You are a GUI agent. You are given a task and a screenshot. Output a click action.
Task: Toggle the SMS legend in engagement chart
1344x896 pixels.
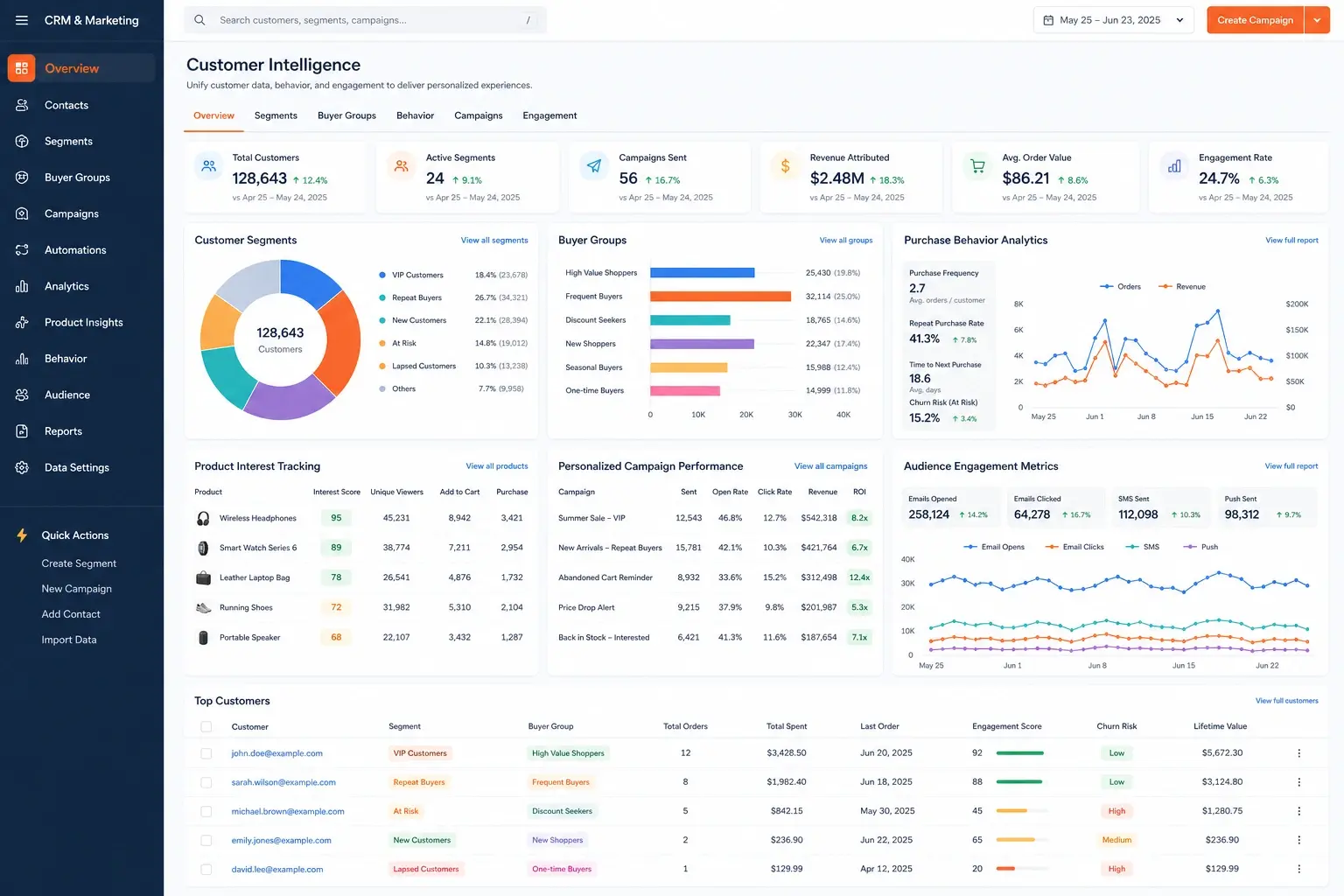1142,547
